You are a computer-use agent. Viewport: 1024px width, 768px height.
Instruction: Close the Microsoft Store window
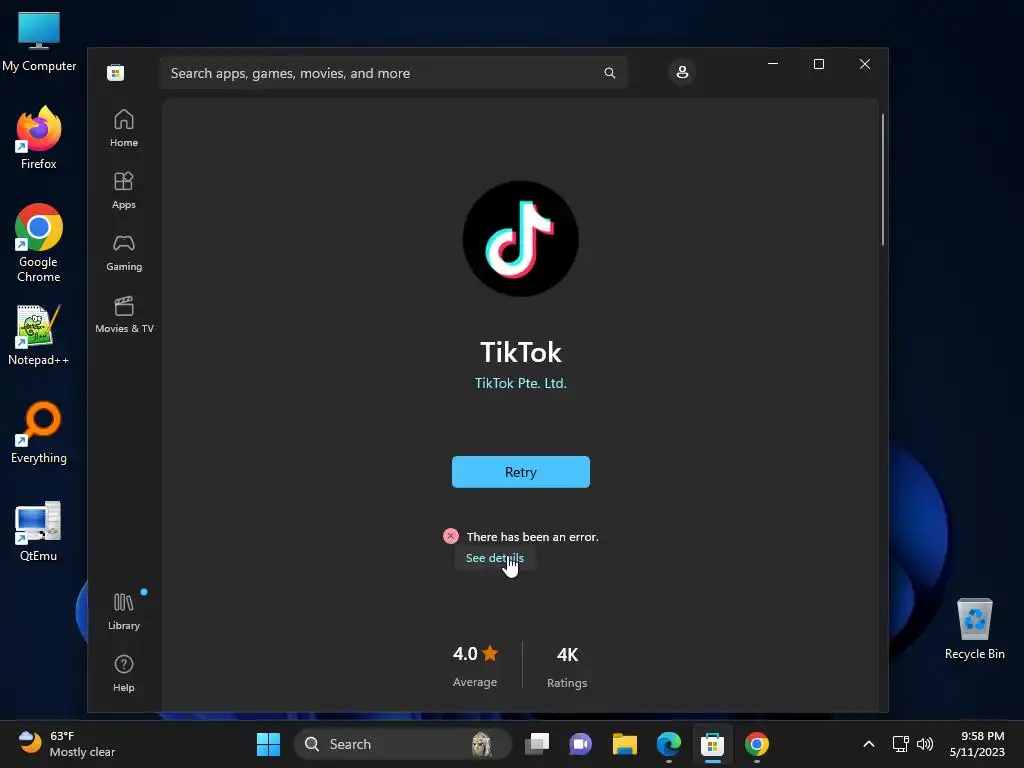865,64
